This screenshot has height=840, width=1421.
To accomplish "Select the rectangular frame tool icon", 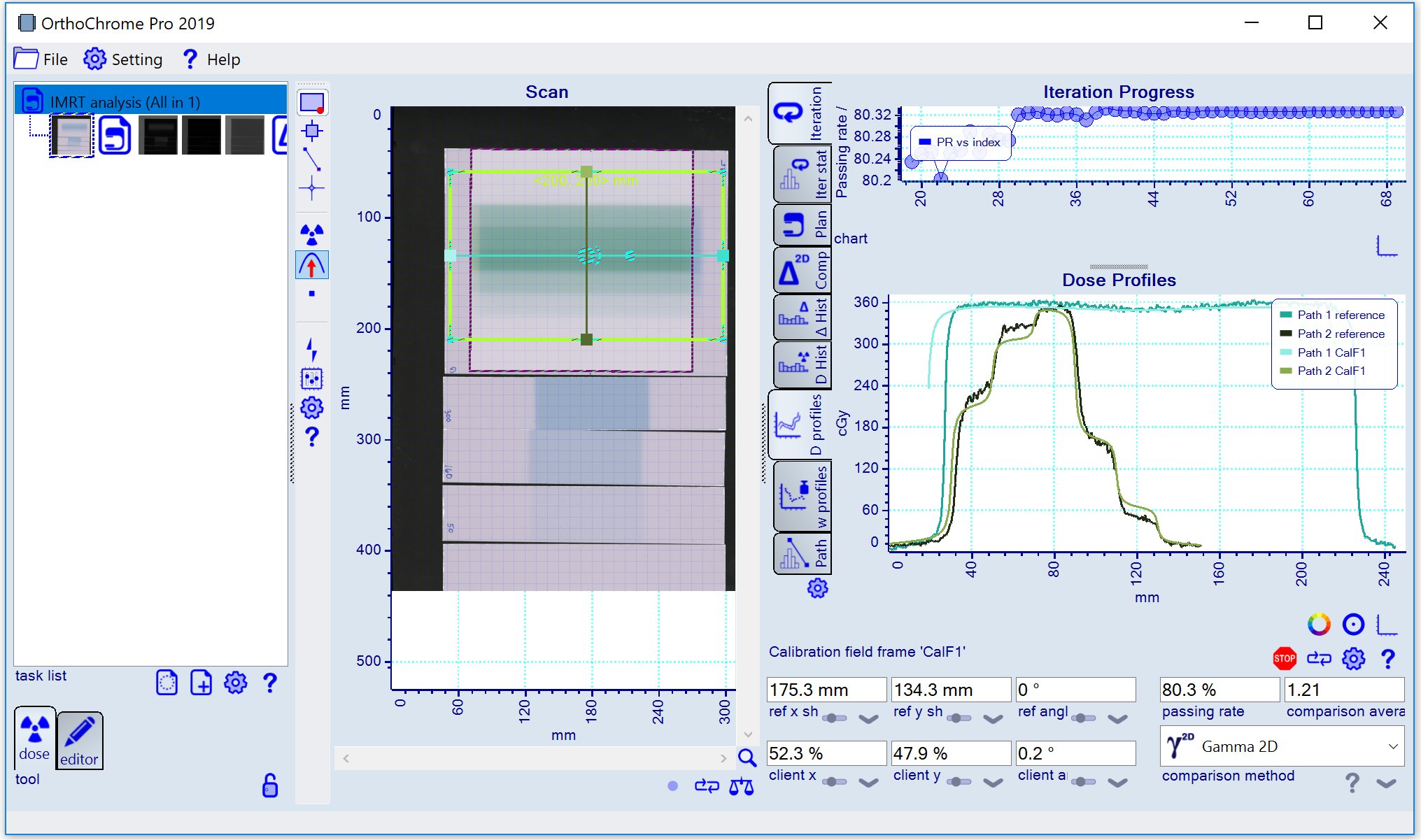I will pyautogui.click(x=312, y=103).
